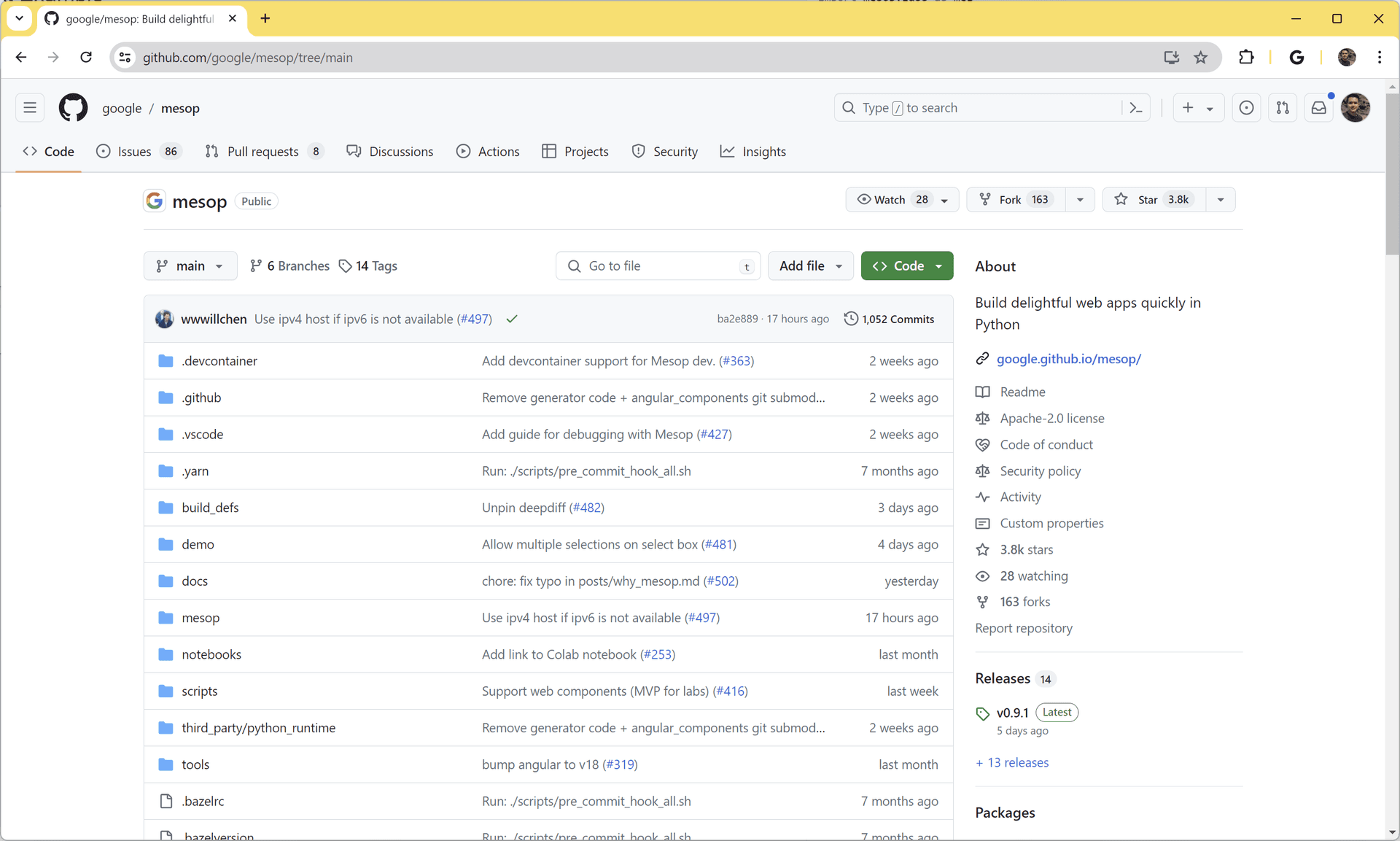View site information icon in address bar
This screenshot has height=841, width=1400.
coord(125,57)
